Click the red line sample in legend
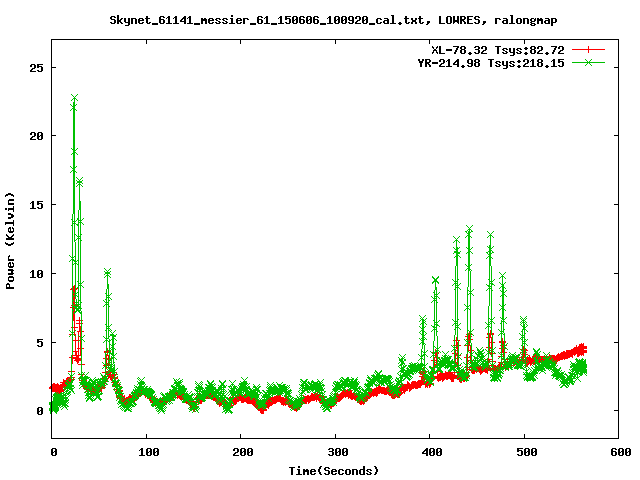This screenshot has height=480, width=640. pyautogui.click(x=590, y=48)
